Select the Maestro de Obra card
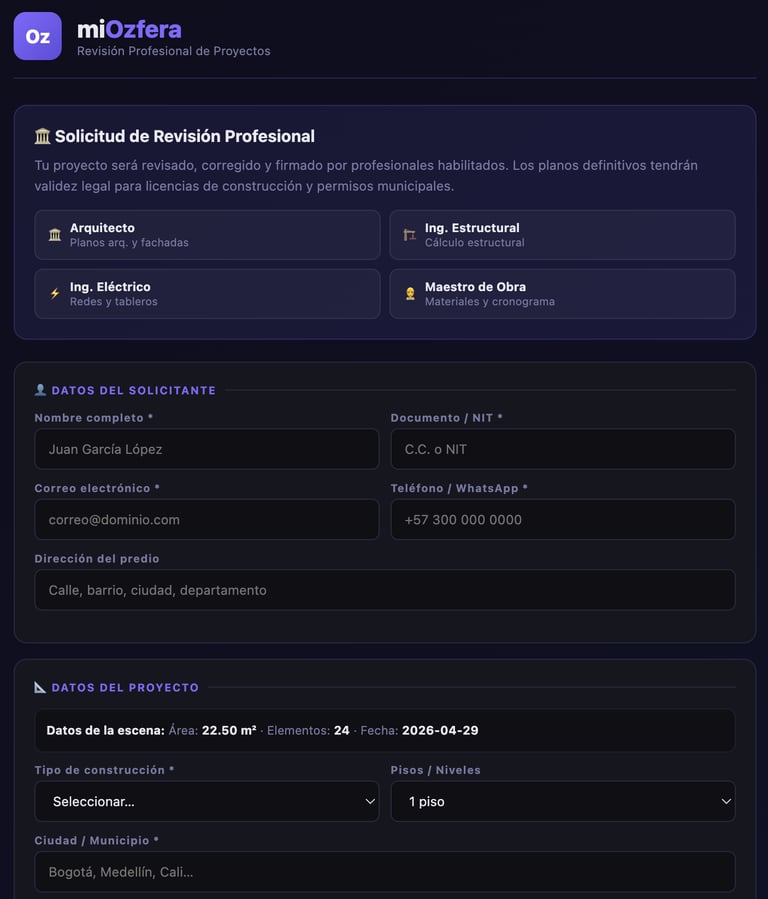 (x=562, y=294)
